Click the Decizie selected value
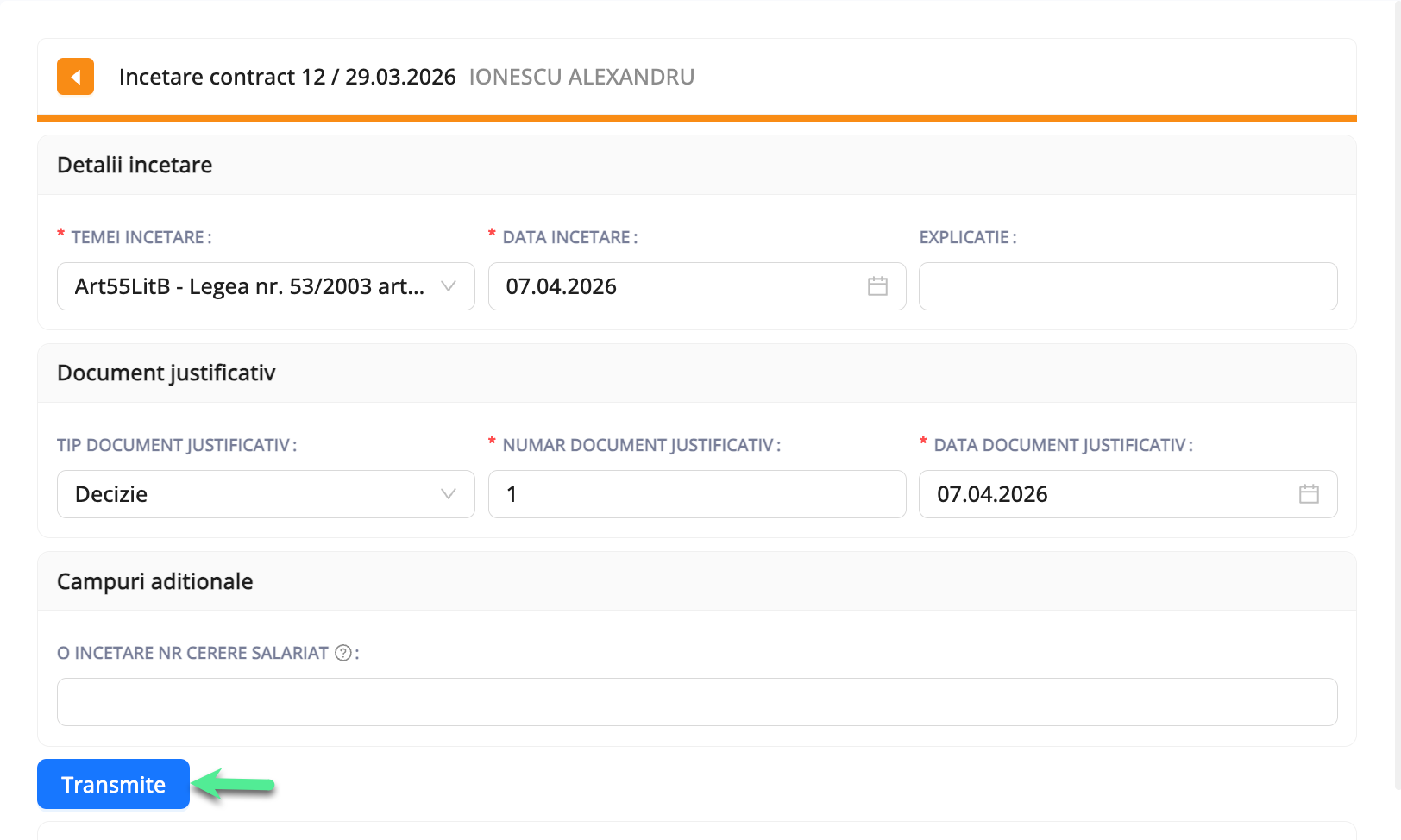This screenshot has width=1401, height=840. tap(110, 493)
